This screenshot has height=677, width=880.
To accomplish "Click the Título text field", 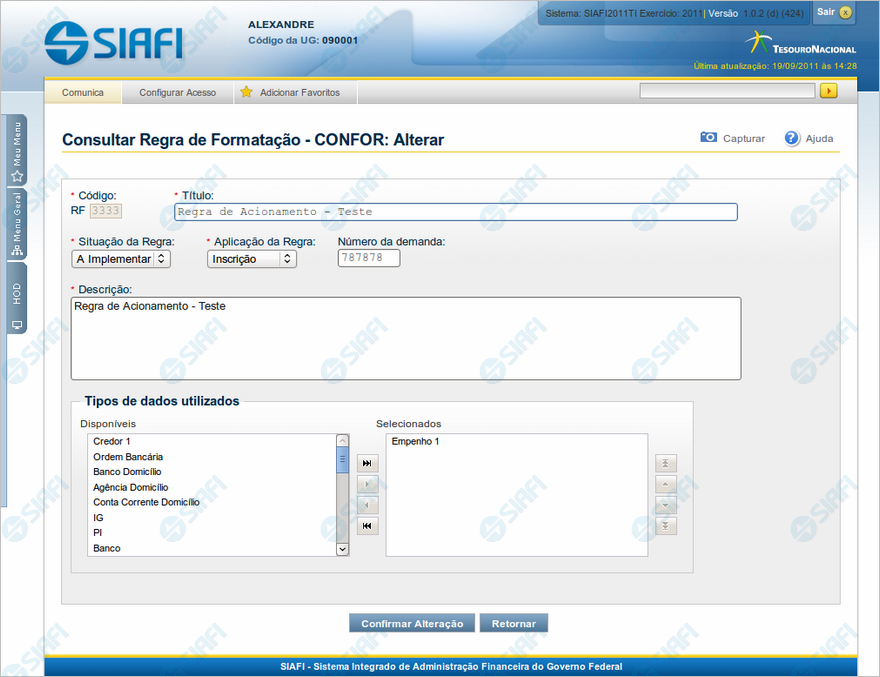I will (455, 212).
